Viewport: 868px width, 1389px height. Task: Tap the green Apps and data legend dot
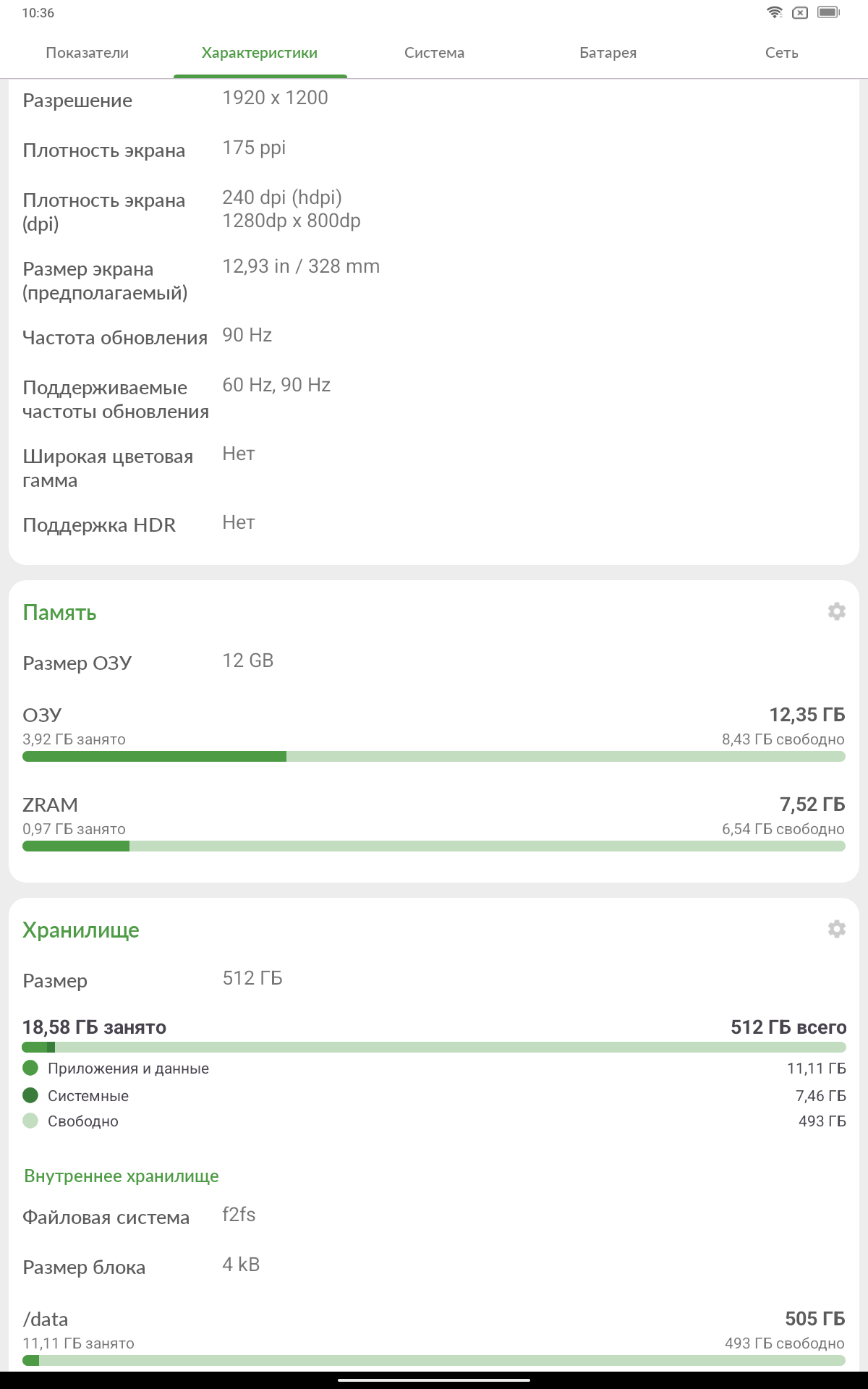[30, 1068]
